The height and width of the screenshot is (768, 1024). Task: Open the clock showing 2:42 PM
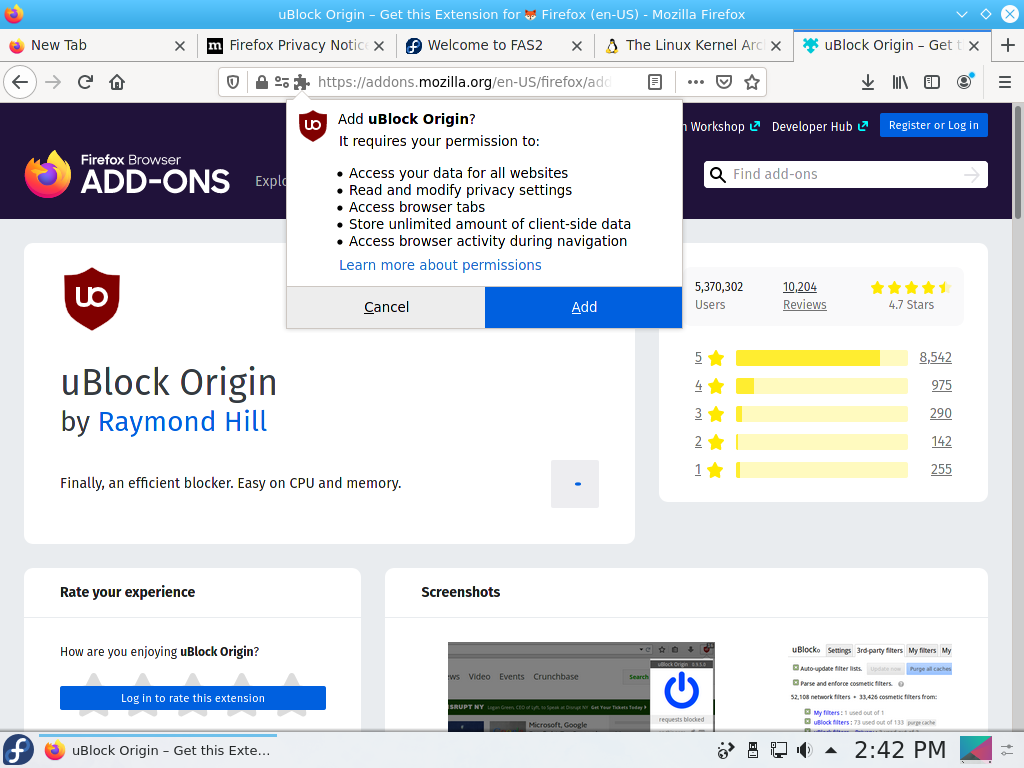900,750
